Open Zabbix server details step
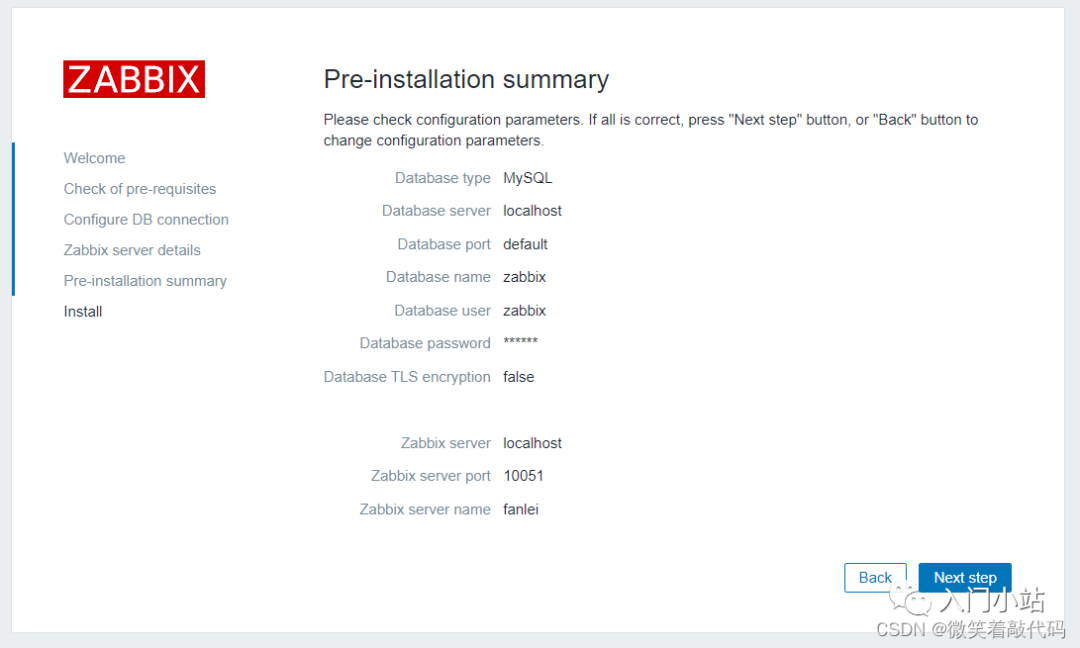1080x648 pixels. point(132,250)
